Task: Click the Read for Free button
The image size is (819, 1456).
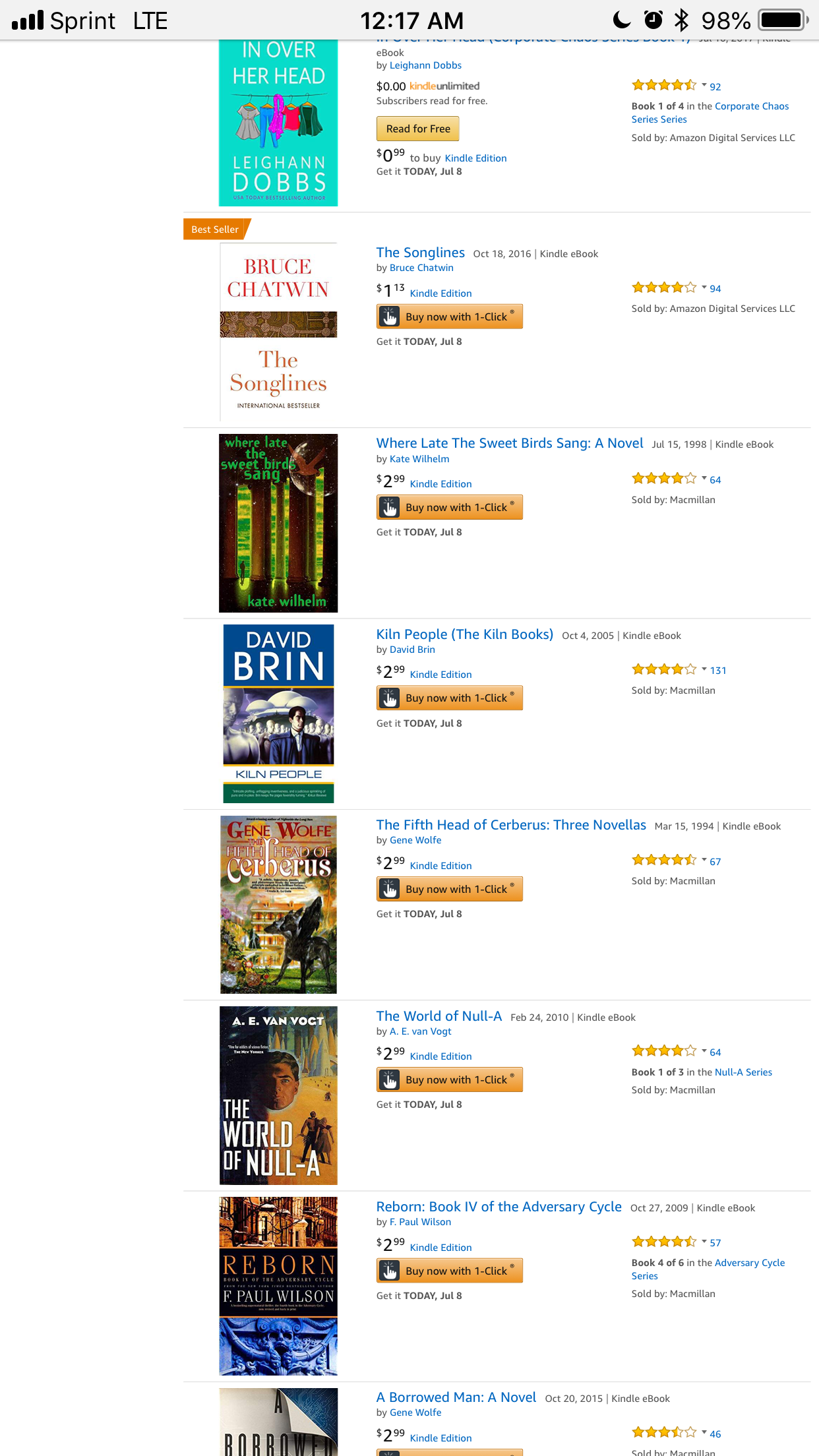Action: tap(418, 129)
